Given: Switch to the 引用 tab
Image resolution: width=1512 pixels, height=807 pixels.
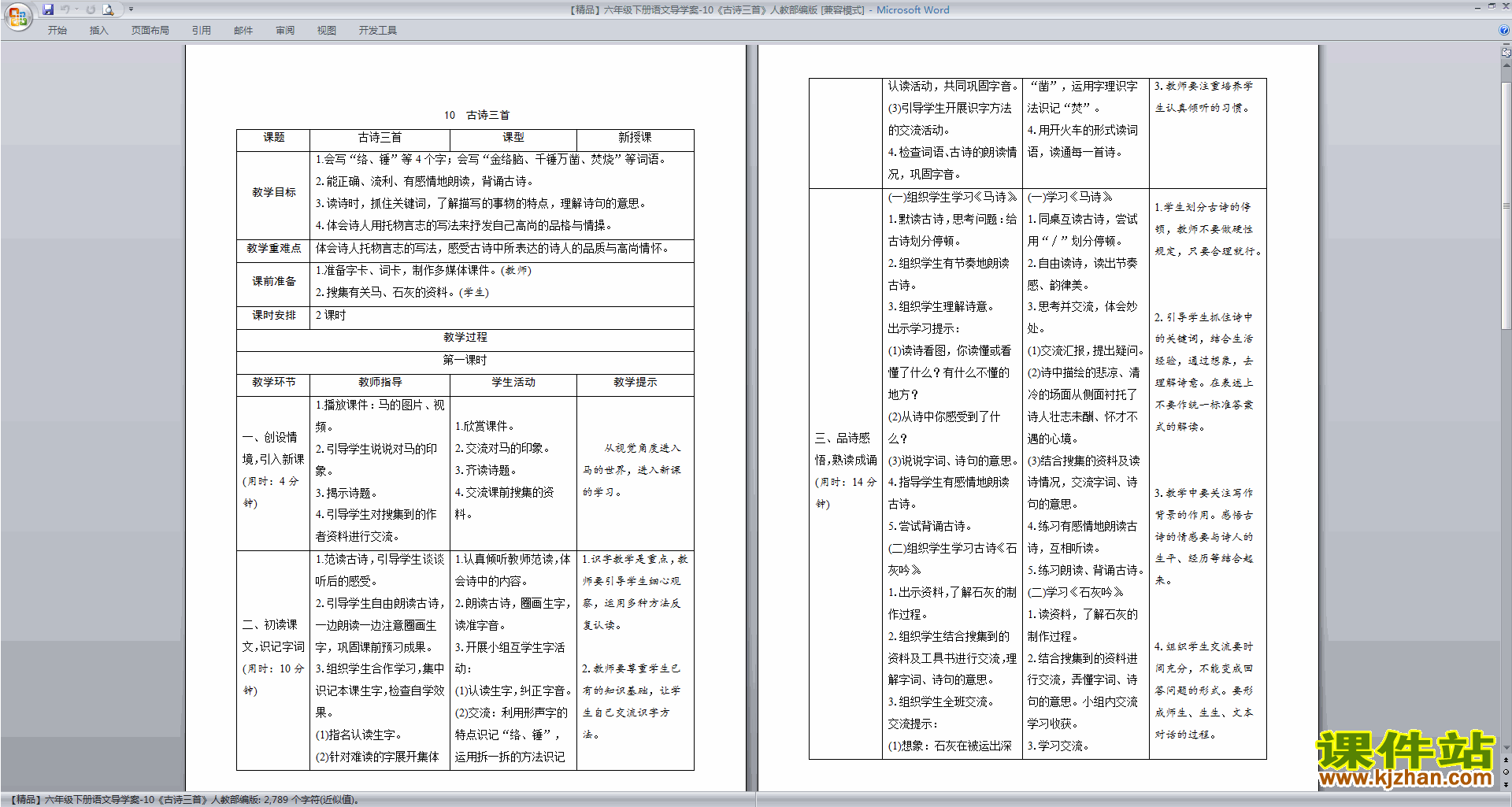Looking at the screenshot, I should 202,31.
